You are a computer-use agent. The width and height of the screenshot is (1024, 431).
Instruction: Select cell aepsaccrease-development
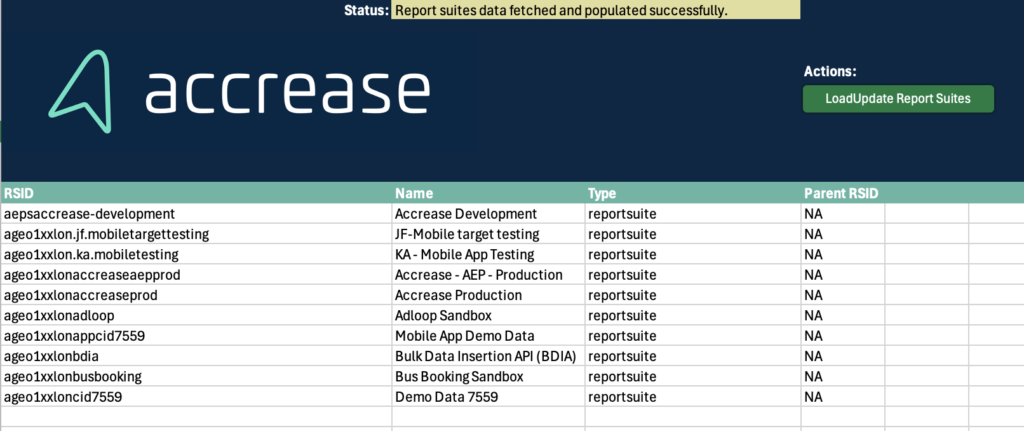196,214
